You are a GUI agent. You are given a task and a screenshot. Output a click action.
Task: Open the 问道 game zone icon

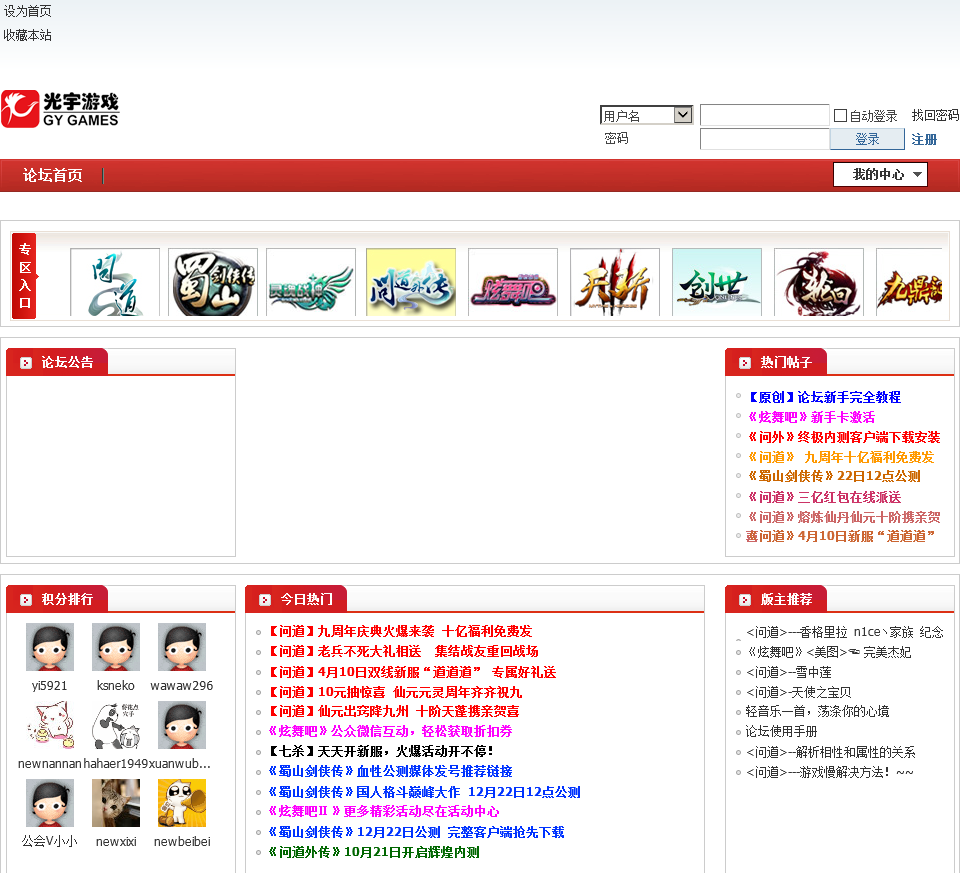click(115, 282)
